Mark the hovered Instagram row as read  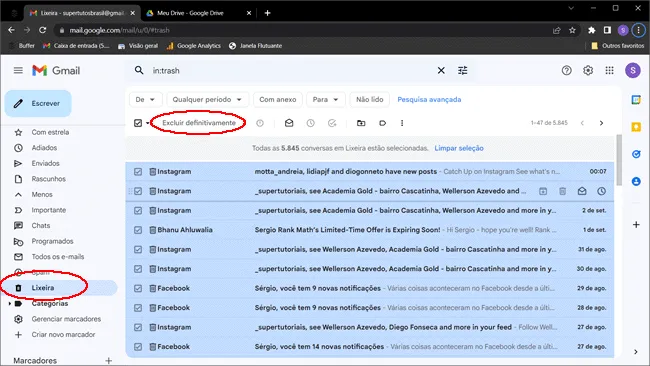[x=582, y=191]
